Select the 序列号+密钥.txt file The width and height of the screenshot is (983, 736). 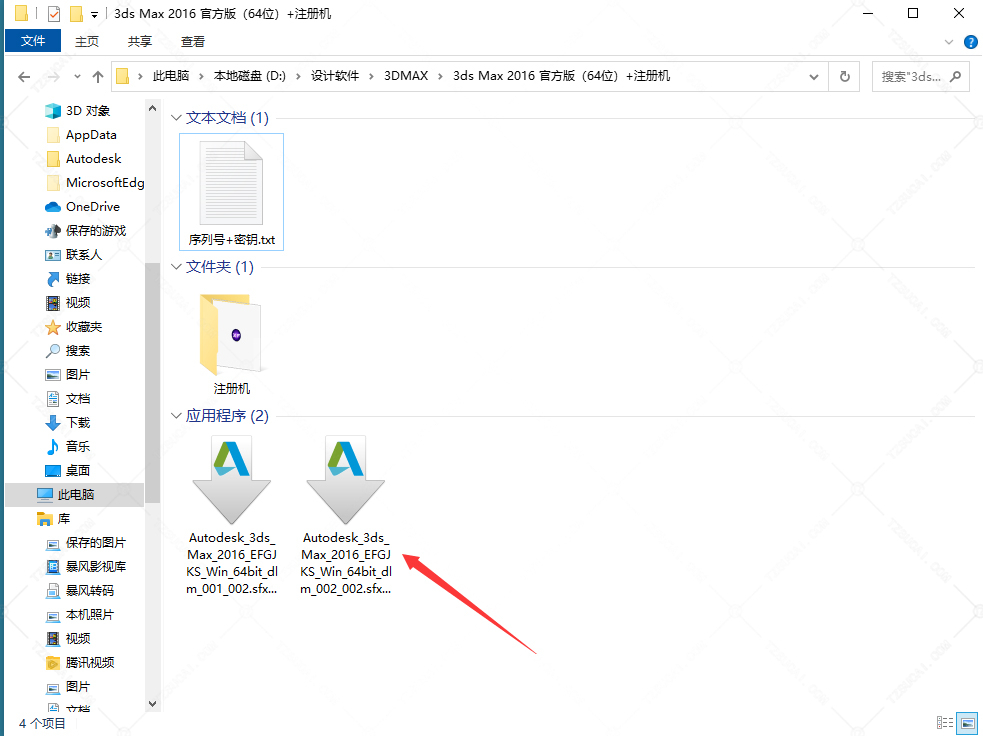[x=231, y=192]
